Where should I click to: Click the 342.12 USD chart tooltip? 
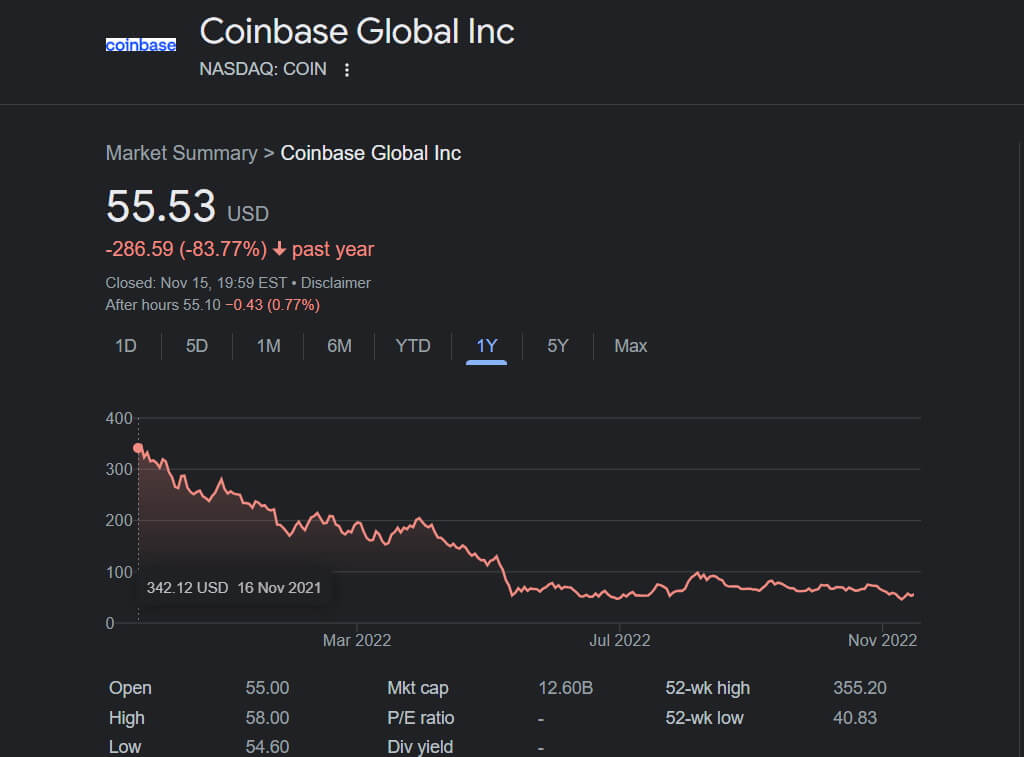233,588
